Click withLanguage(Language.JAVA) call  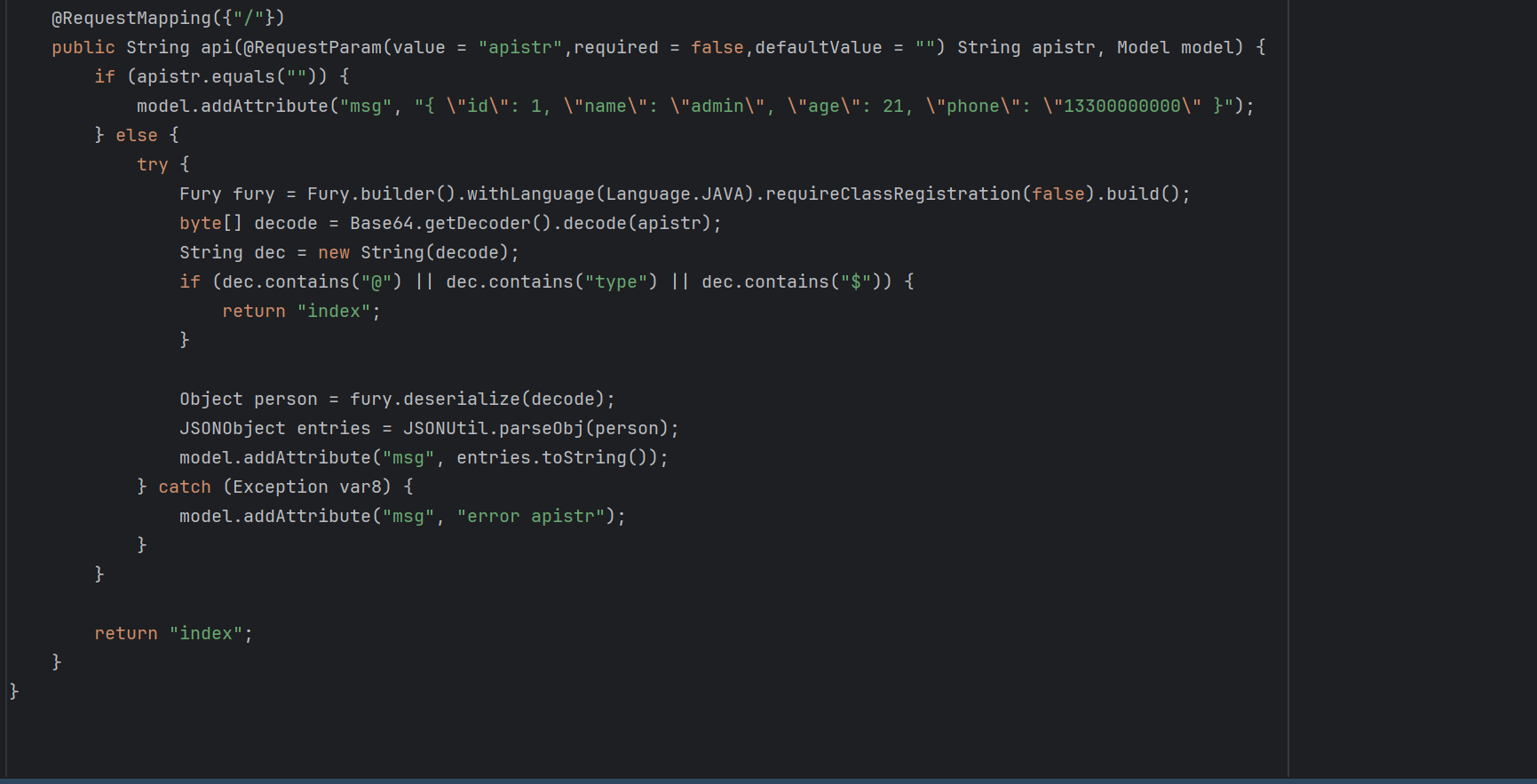[x=611, y=194]
